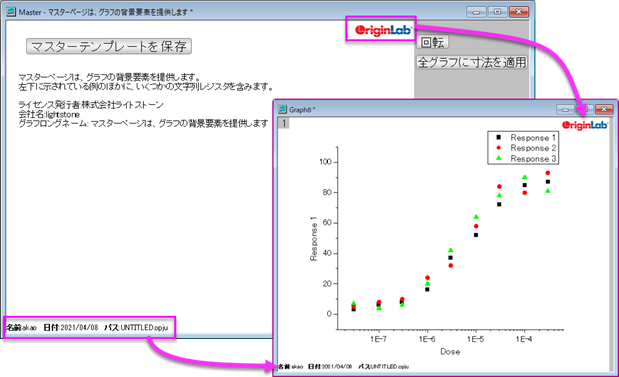
Task: Click the OriginLab logo in Graph8 window
Action: coord(585,125)
